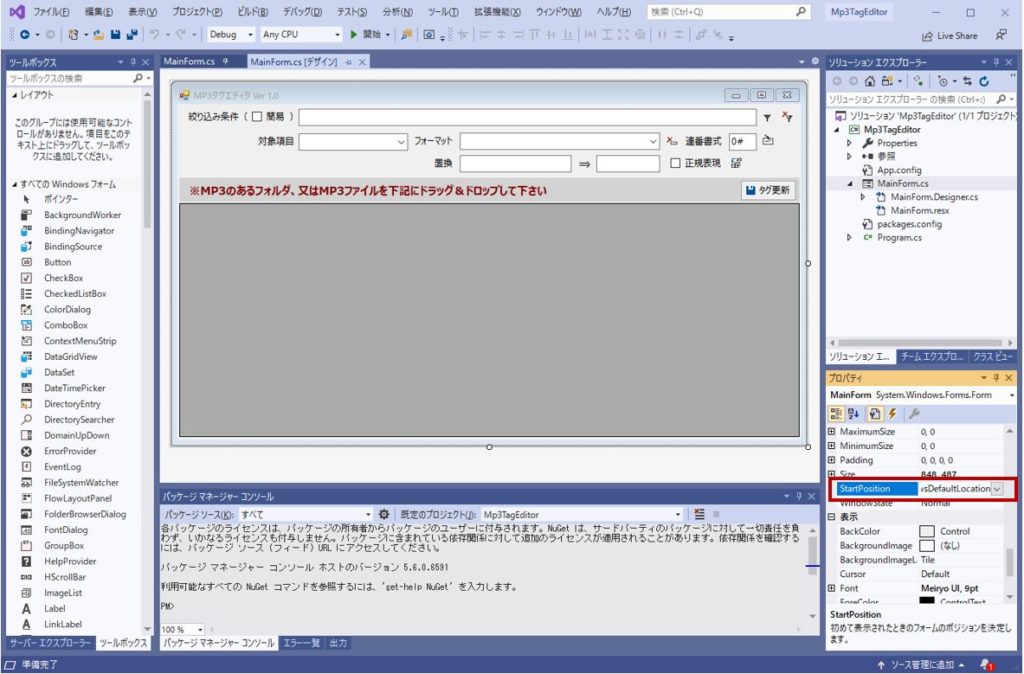Click the clear filter icon next to funnel
Image resolution: width=1024 pixels, height=674 pixels.
pos(788,118)
